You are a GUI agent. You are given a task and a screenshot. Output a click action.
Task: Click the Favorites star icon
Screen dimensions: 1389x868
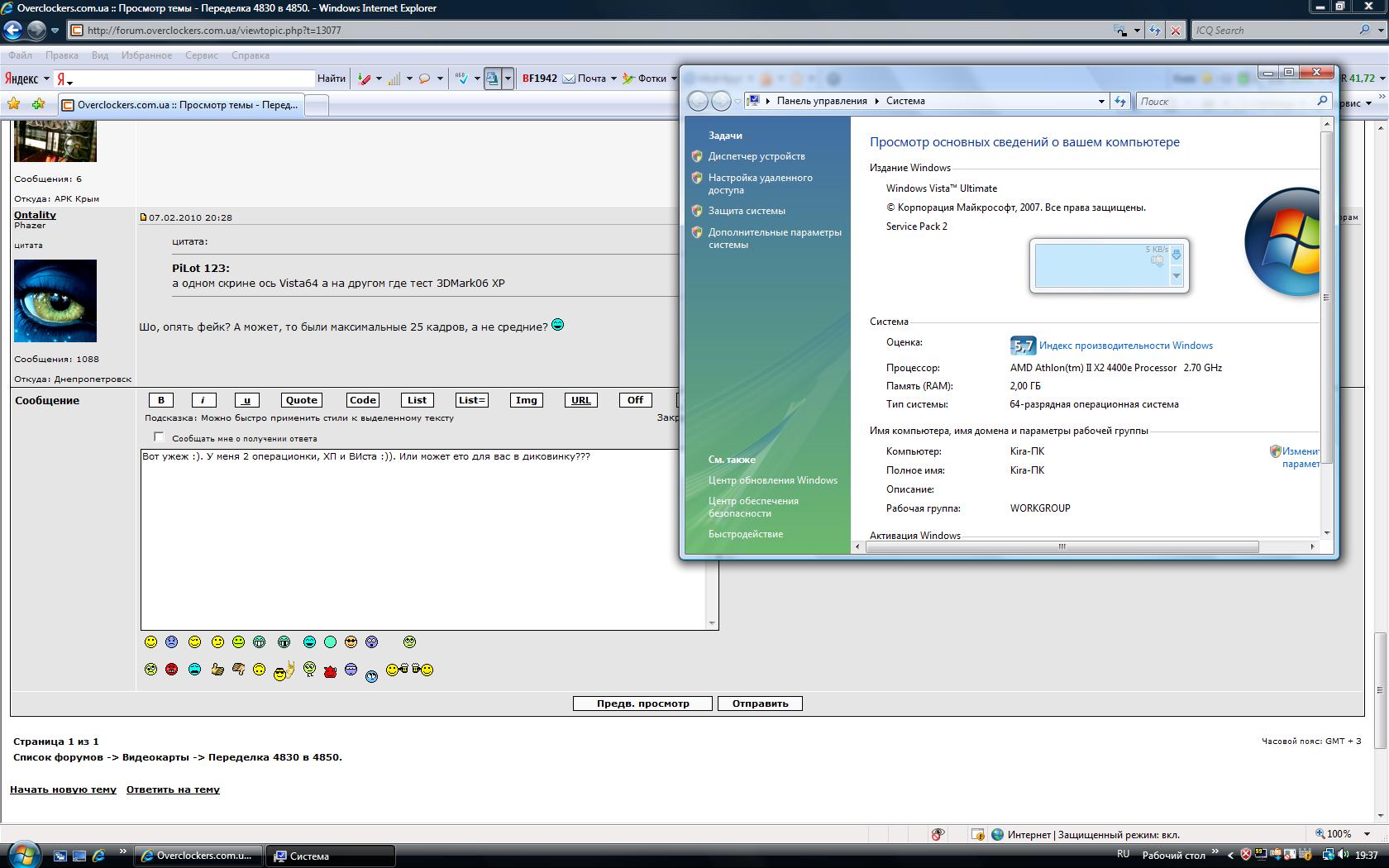pyautogui.click(x=13, y=104)
